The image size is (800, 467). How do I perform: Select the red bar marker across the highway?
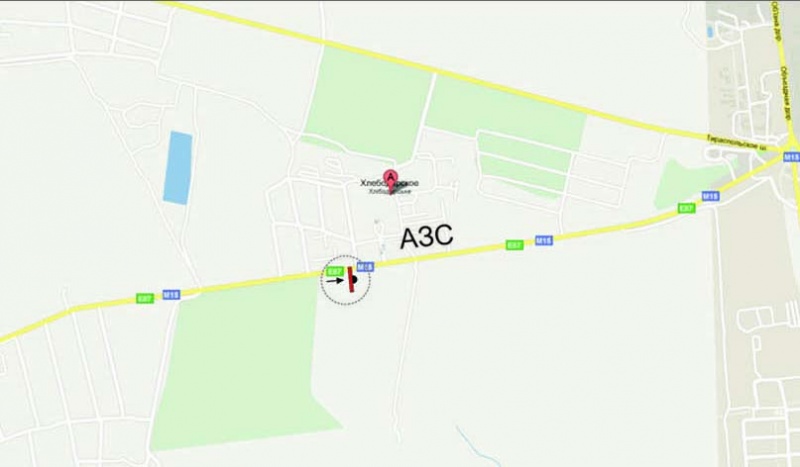[351, 279]
